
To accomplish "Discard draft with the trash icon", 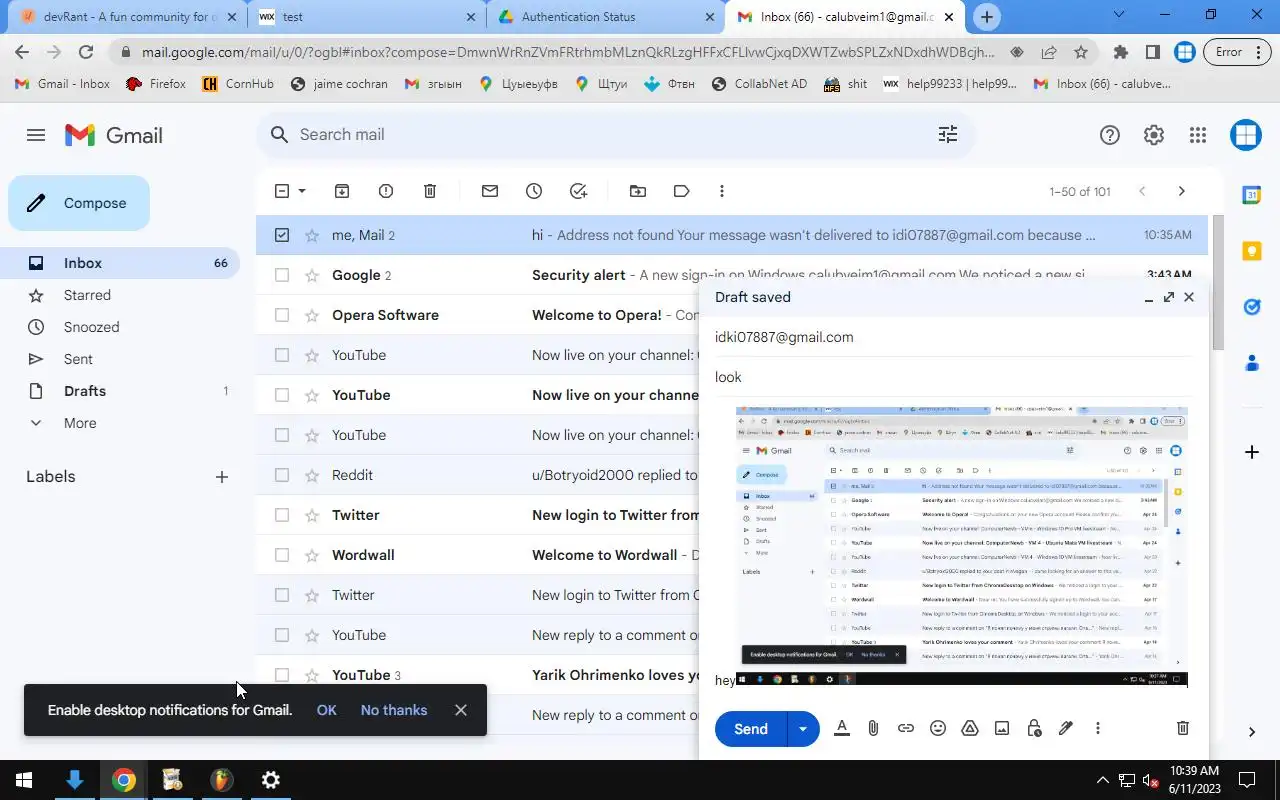I will 1183,728.
